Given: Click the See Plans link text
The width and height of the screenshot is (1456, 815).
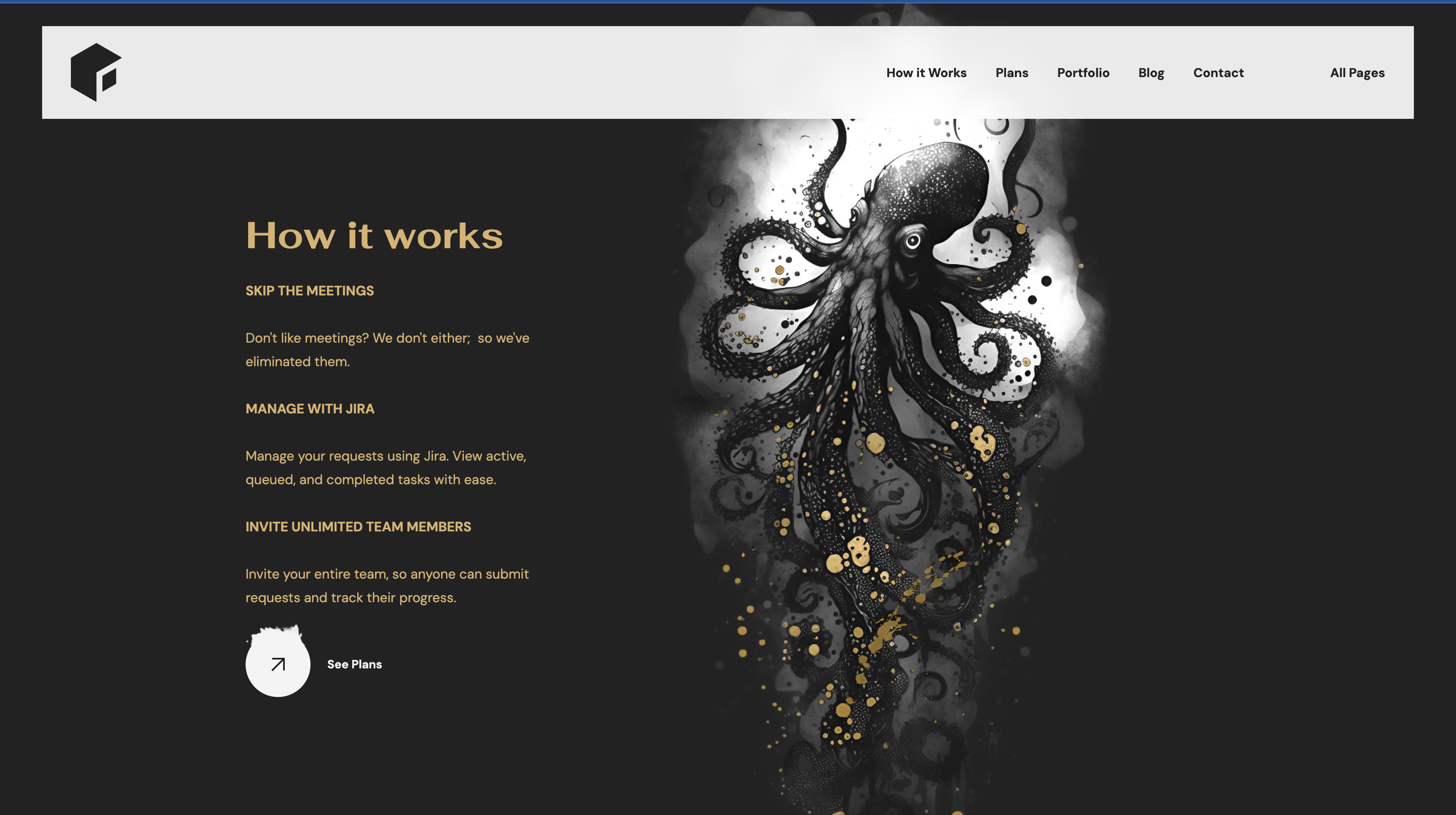Looking at the screenshot, I should click(354, 664).
